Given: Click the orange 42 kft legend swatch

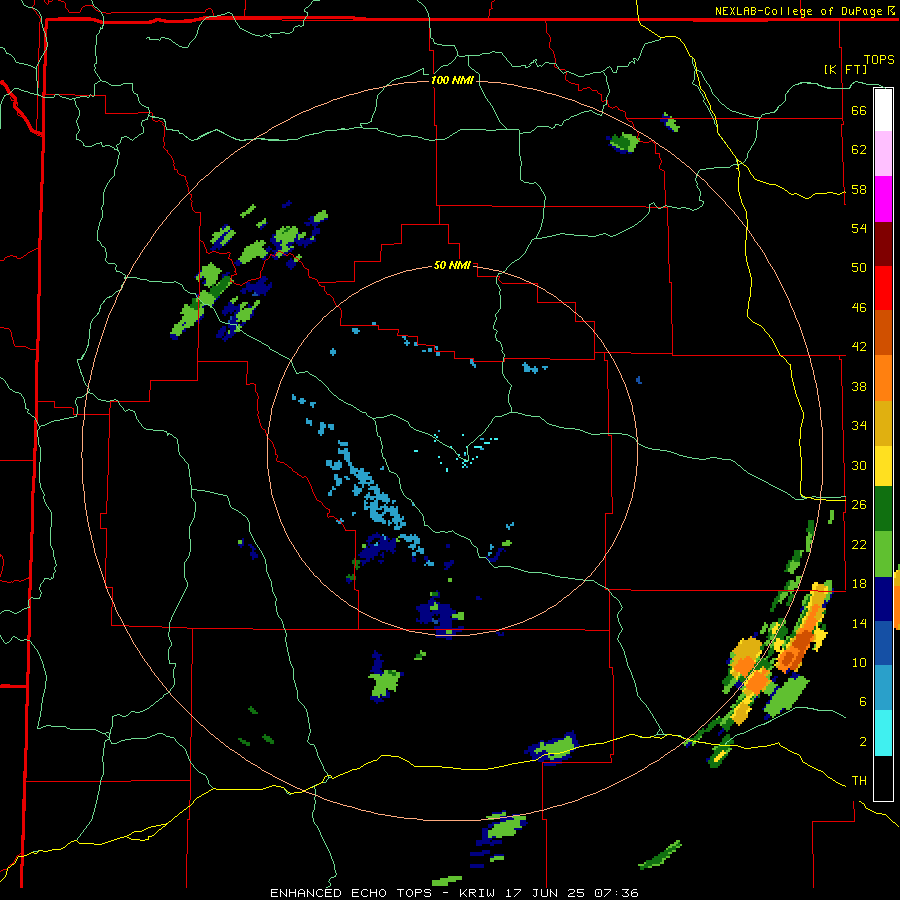Looking at the screenshot, I should point(883,378).
